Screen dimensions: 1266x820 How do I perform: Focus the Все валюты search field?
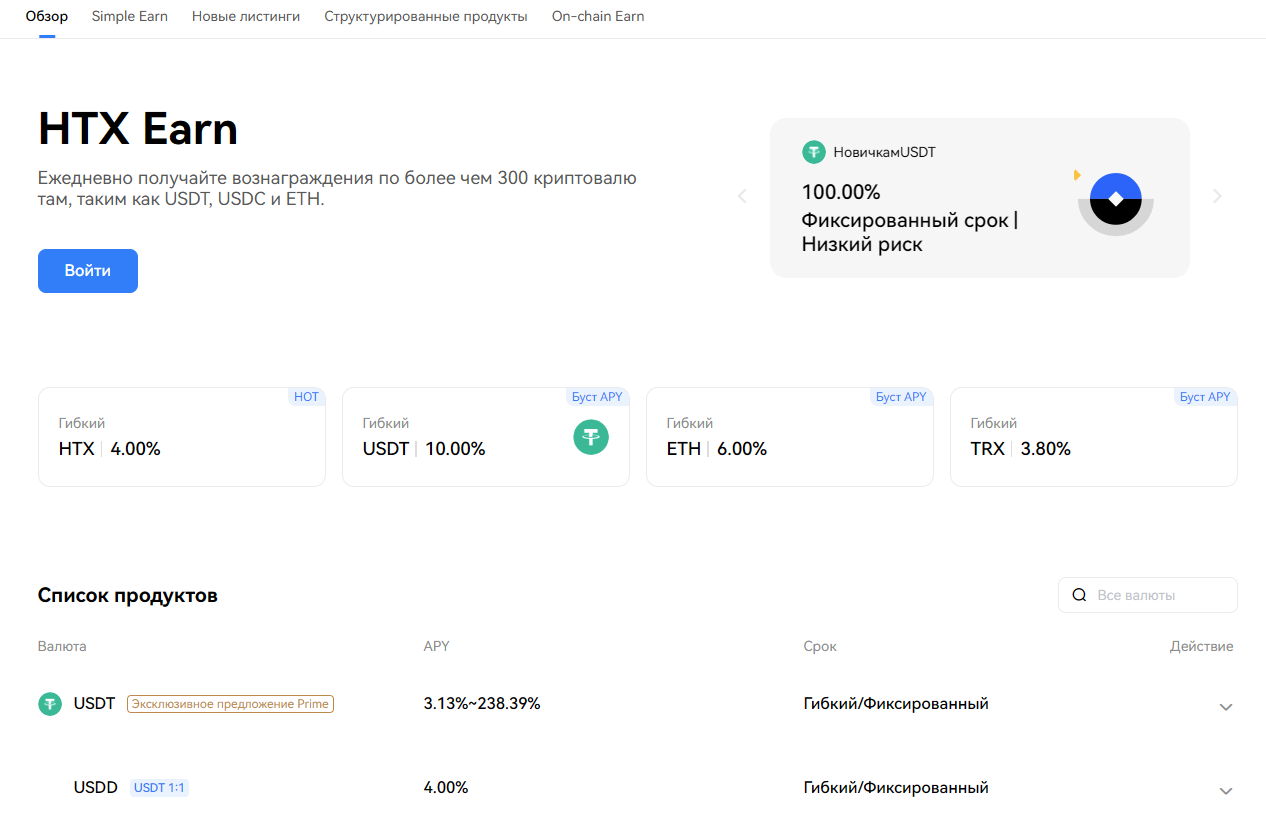[x=1148, y=595]
